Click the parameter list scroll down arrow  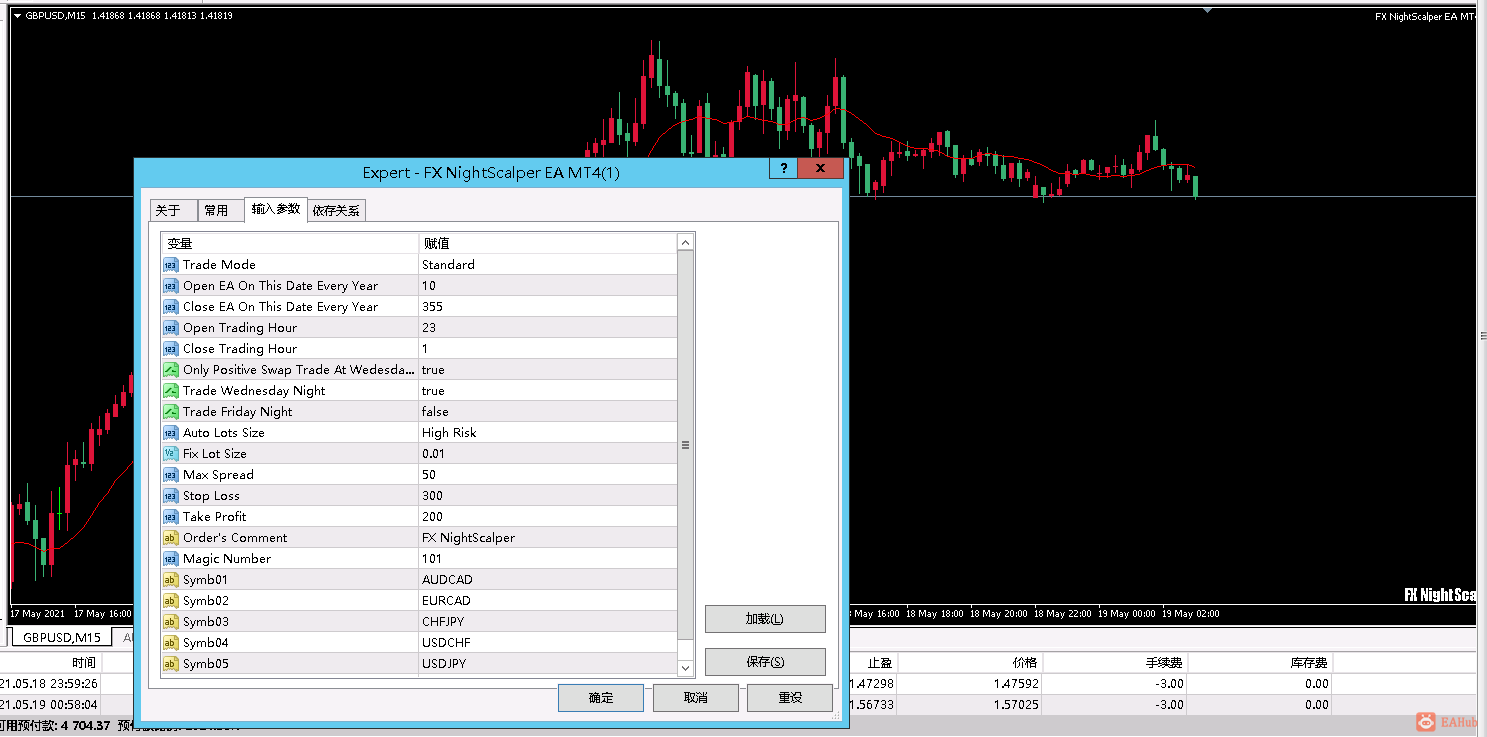pos(685,668)
